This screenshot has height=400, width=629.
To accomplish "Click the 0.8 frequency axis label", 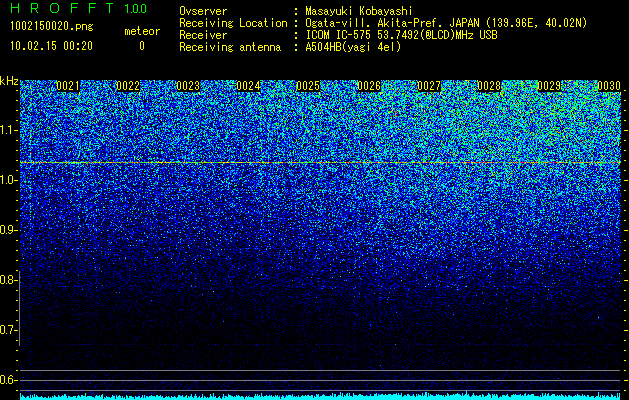I will [x=8, y=280].
